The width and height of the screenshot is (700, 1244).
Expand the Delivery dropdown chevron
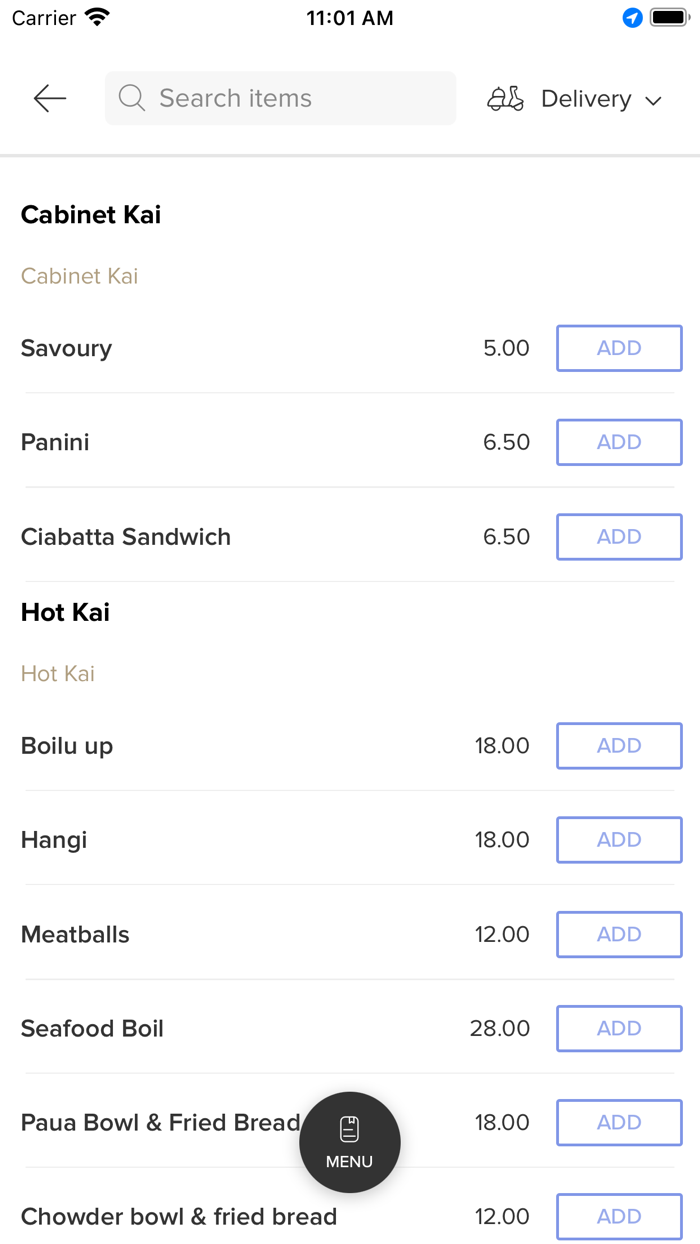[654, 100]
